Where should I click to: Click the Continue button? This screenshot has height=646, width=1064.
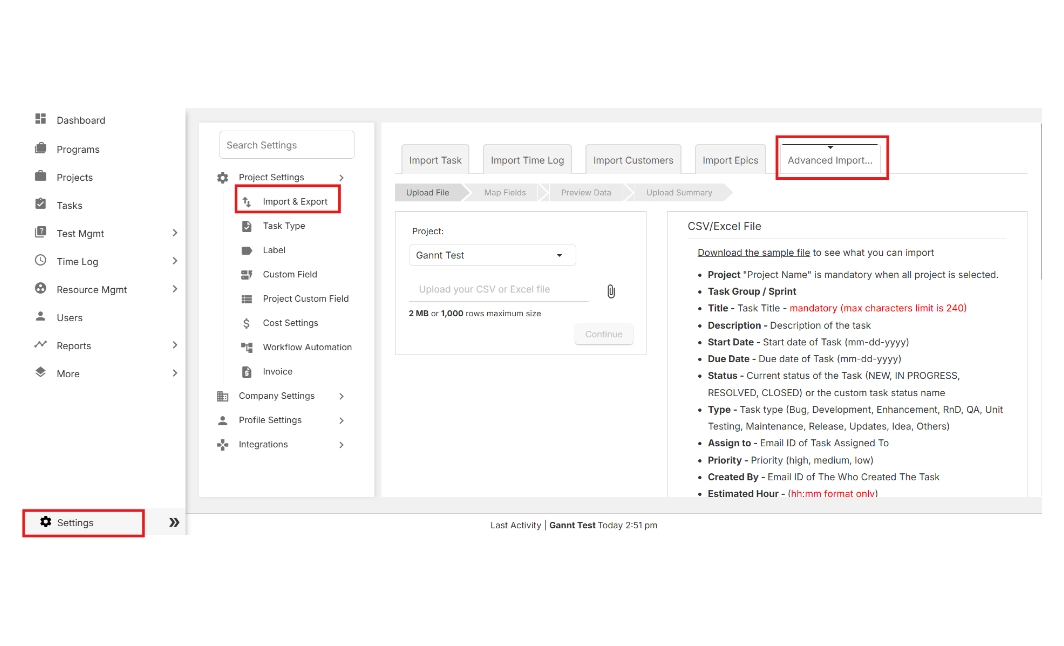(603, 334)
